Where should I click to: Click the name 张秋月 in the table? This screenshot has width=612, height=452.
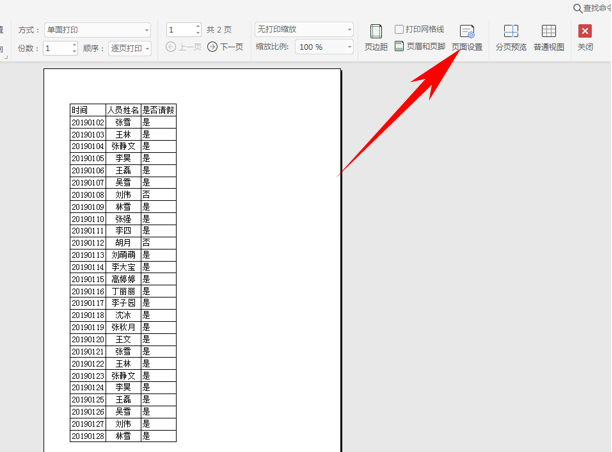pyautogui.click(x=123, y=327)
